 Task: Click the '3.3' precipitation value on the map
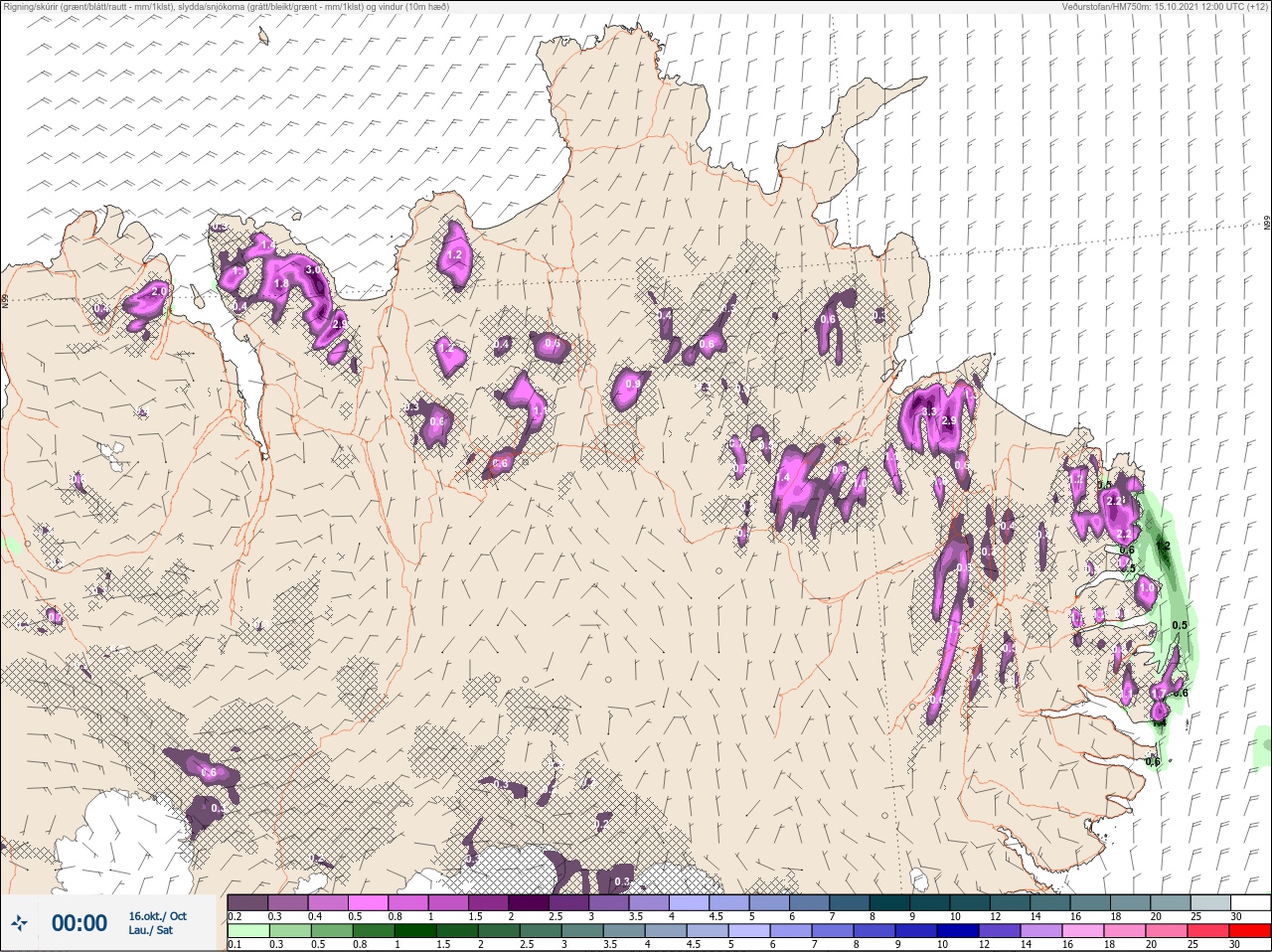[x=930, y=411]
